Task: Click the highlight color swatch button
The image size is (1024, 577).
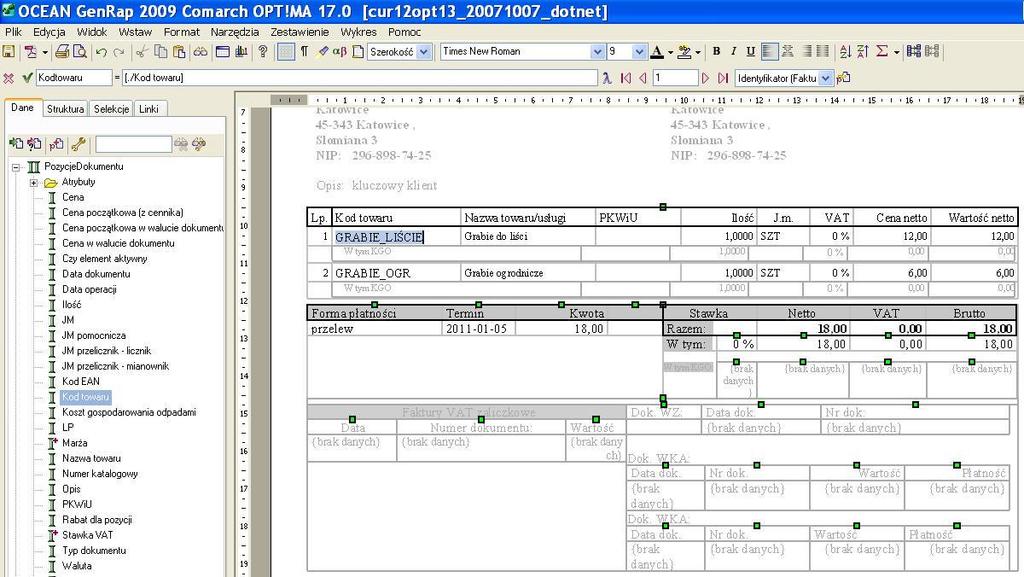Action: [684, 52]
